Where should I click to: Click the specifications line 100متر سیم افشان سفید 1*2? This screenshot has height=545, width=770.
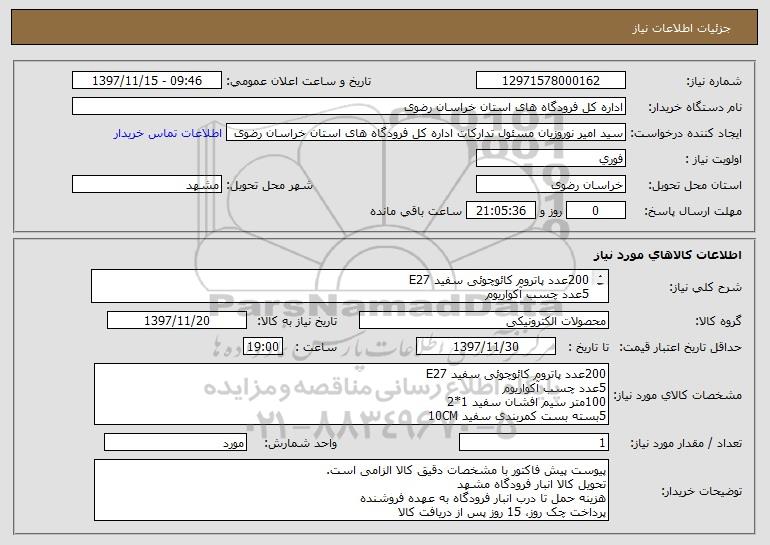[x=526, y=402]
